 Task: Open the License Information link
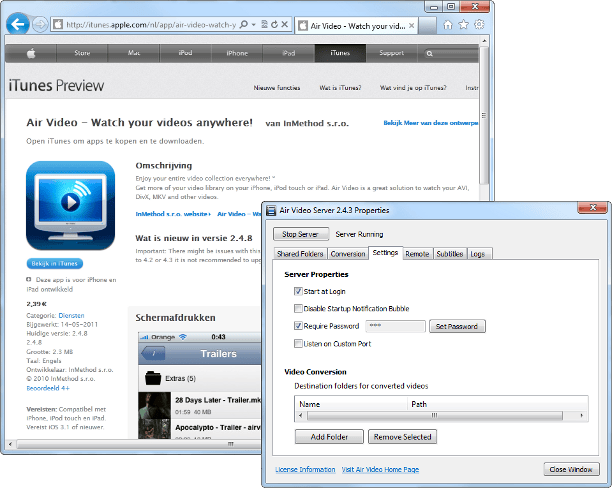coord(305,470)
